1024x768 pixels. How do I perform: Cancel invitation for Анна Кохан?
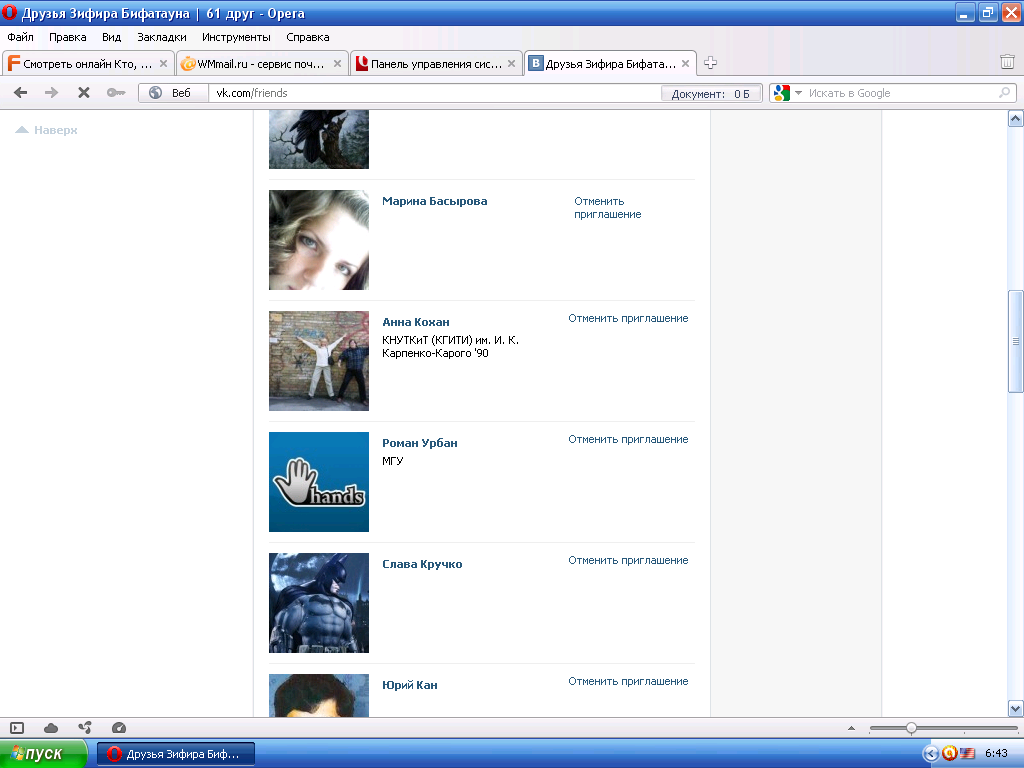click(x=628, y=318)
